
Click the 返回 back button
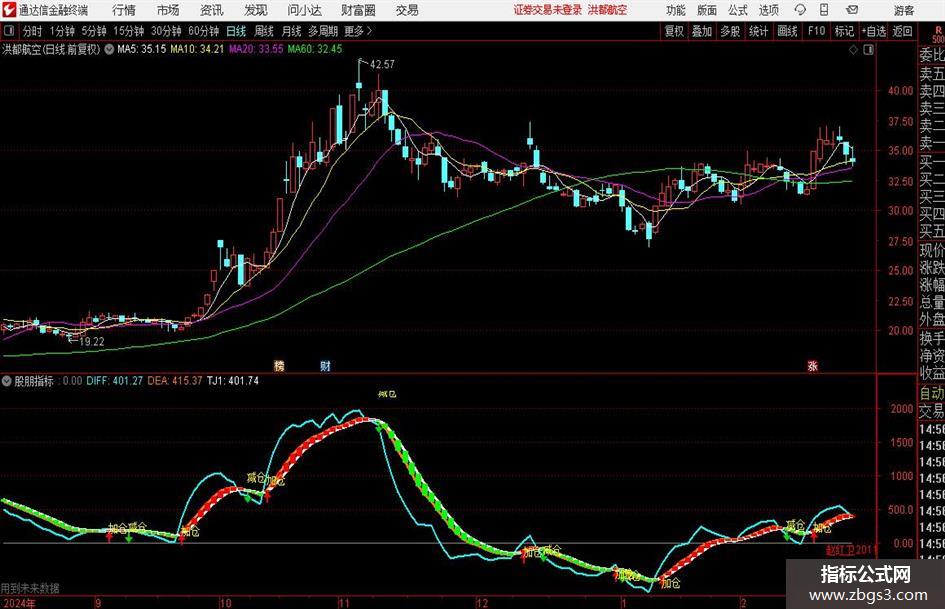pos(902,31)
